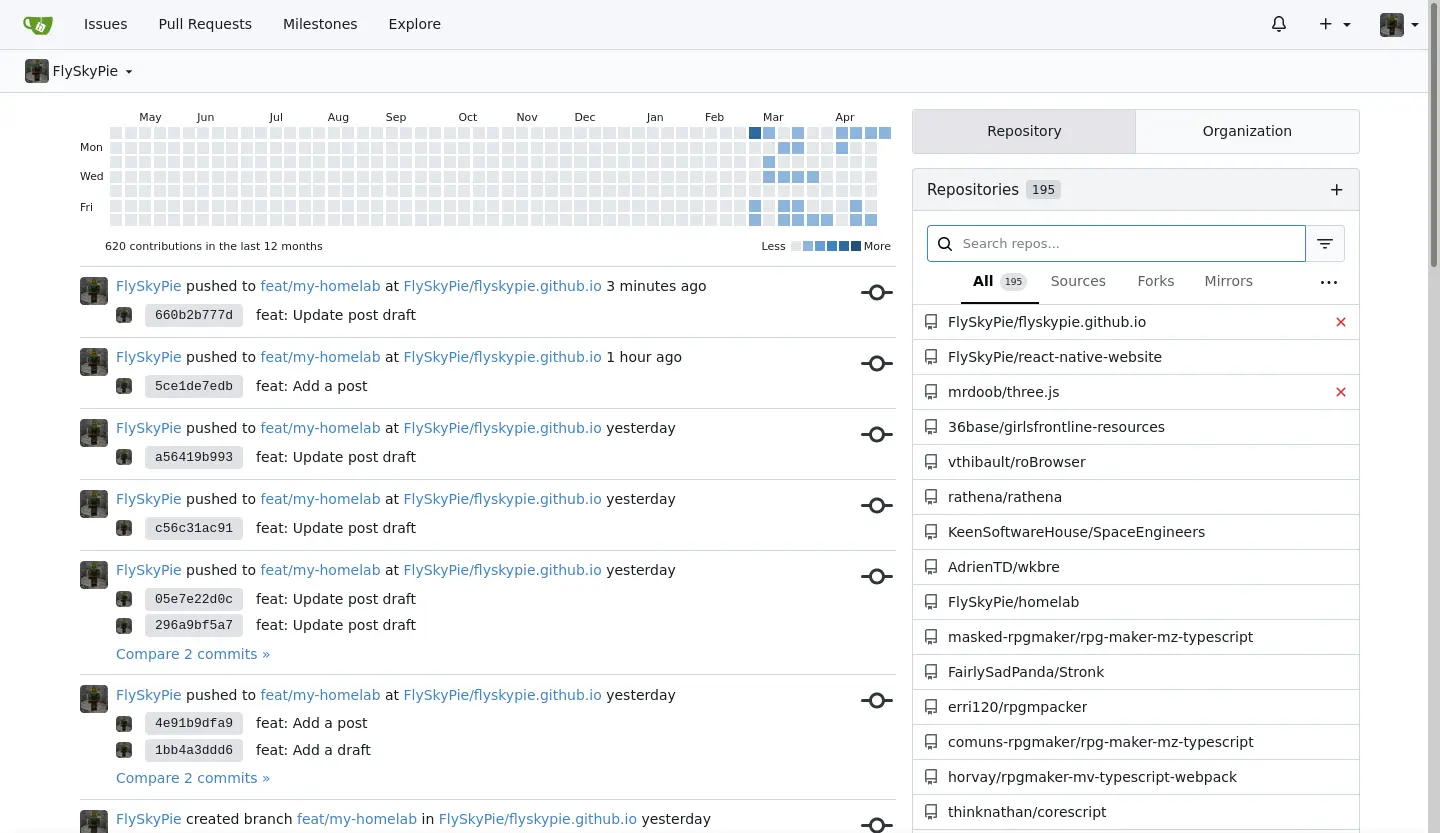Click commit icon for 3 minutes ago push
This screenshot has height=833, width=1440.
click(x=877, y=293)
